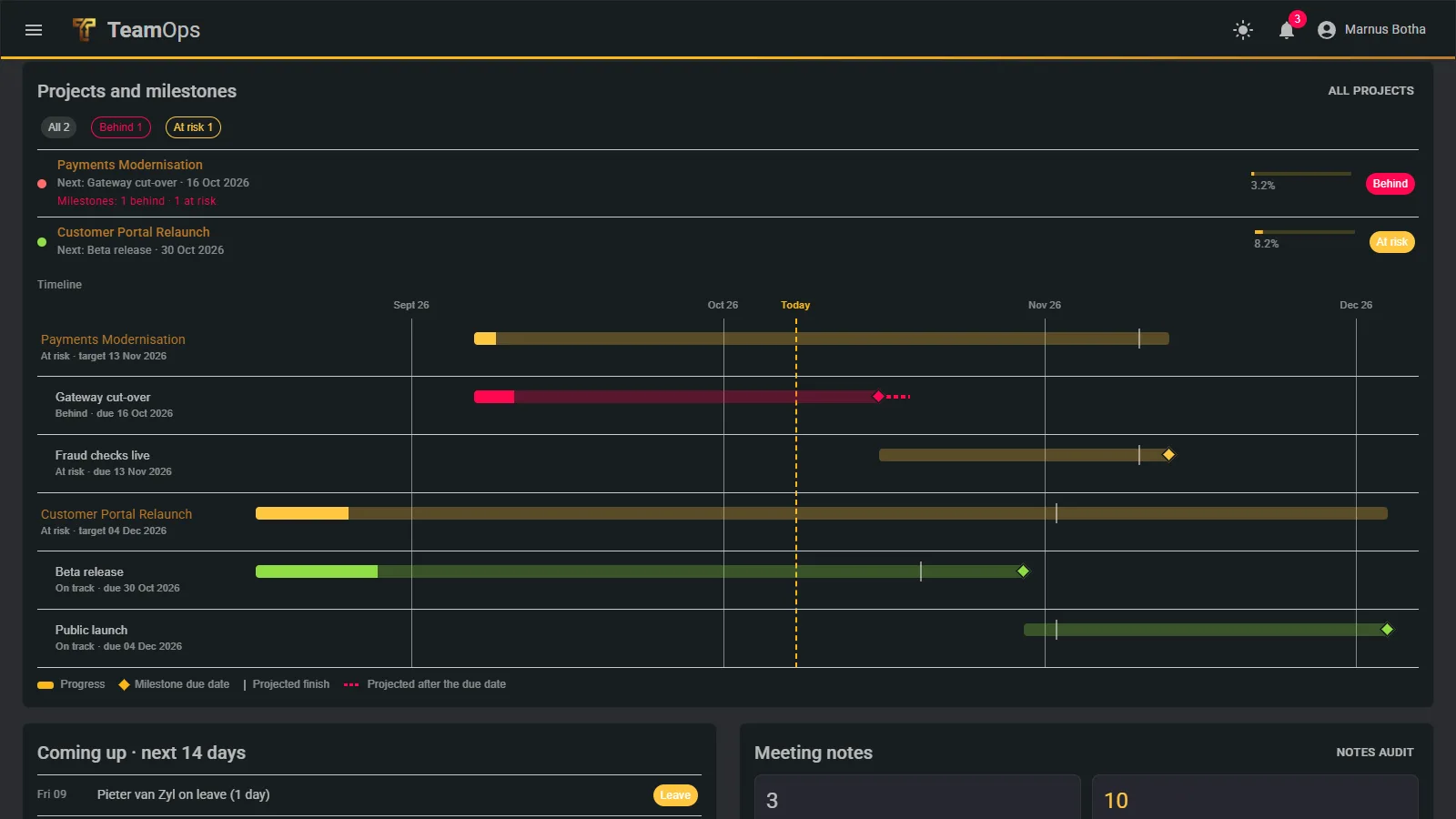Open NOTES AUDIT link

point(1374,753)
